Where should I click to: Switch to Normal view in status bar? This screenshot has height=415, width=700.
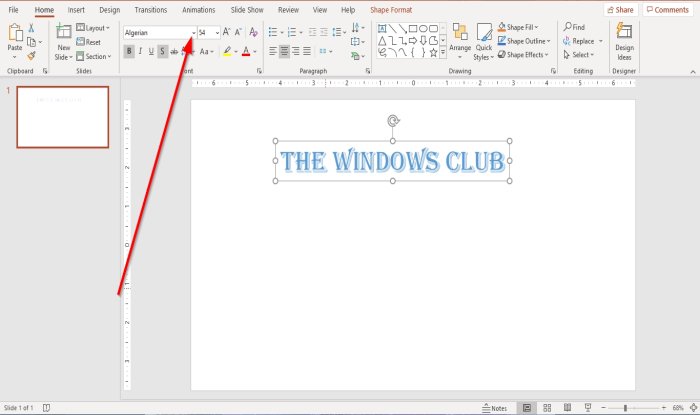point(527,408)
